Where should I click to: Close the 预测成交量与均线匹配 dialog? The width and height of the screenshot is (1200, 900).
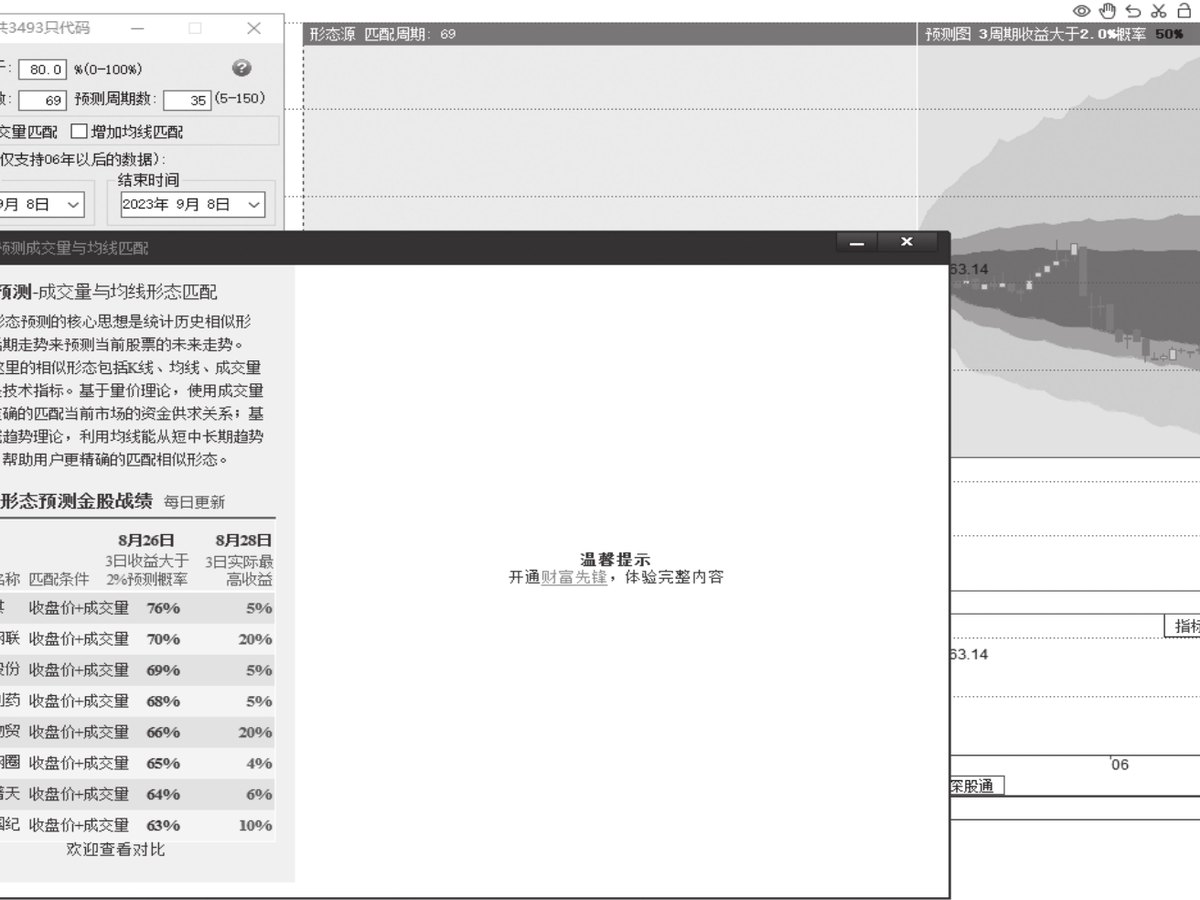[x=907, y=242]
